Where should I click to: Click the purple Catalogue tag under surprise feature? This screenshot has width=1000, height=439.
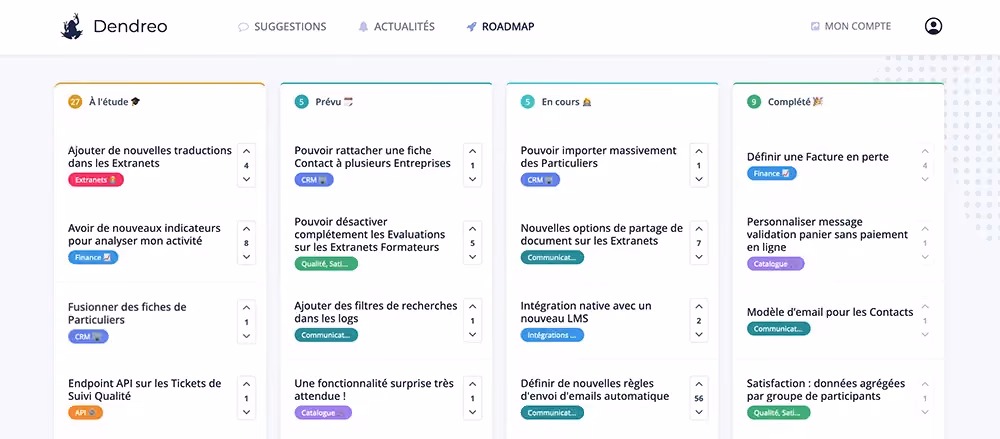click(323, 413)
